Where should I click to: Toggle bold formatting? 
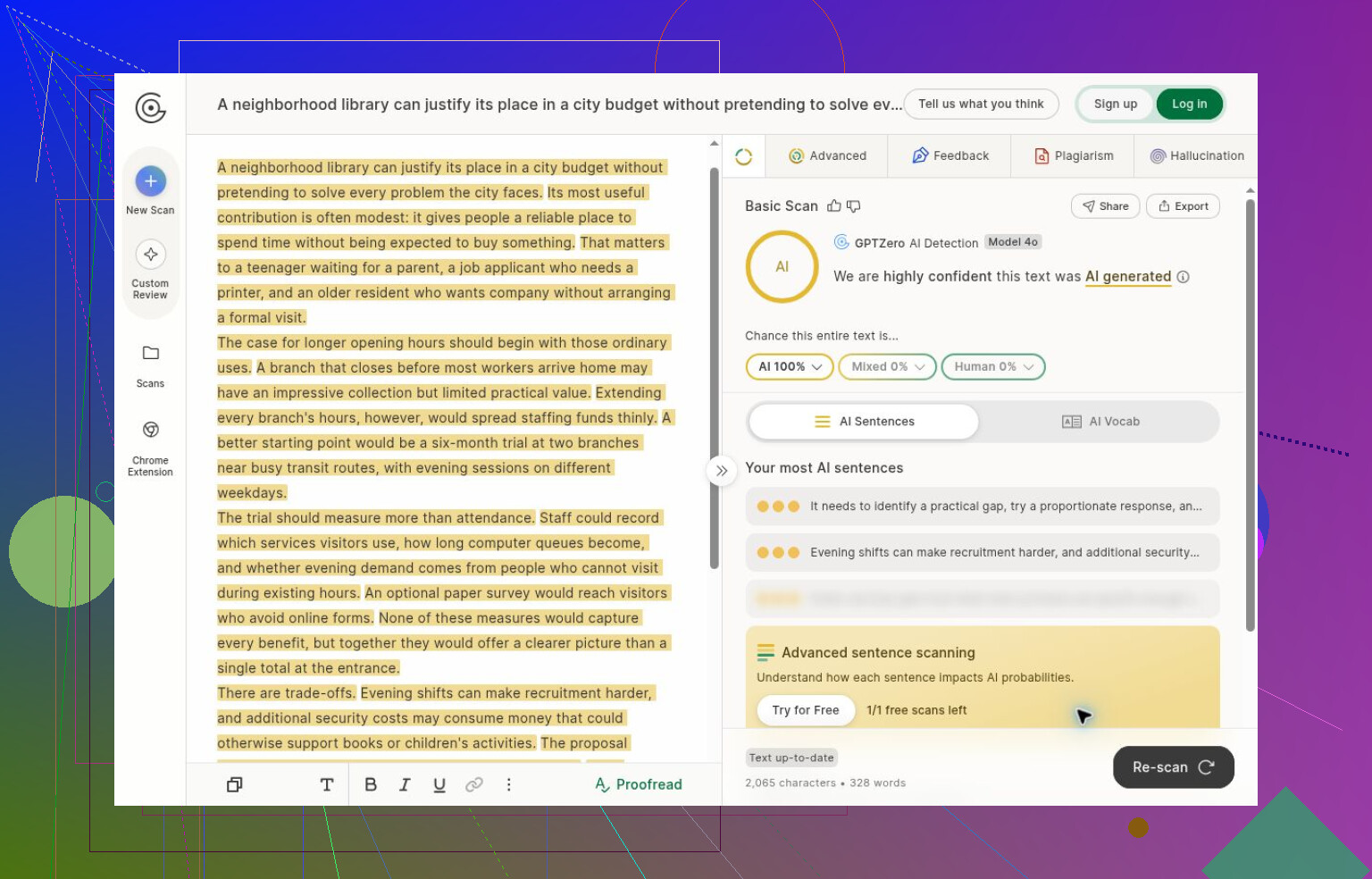(x=371, y=784)
